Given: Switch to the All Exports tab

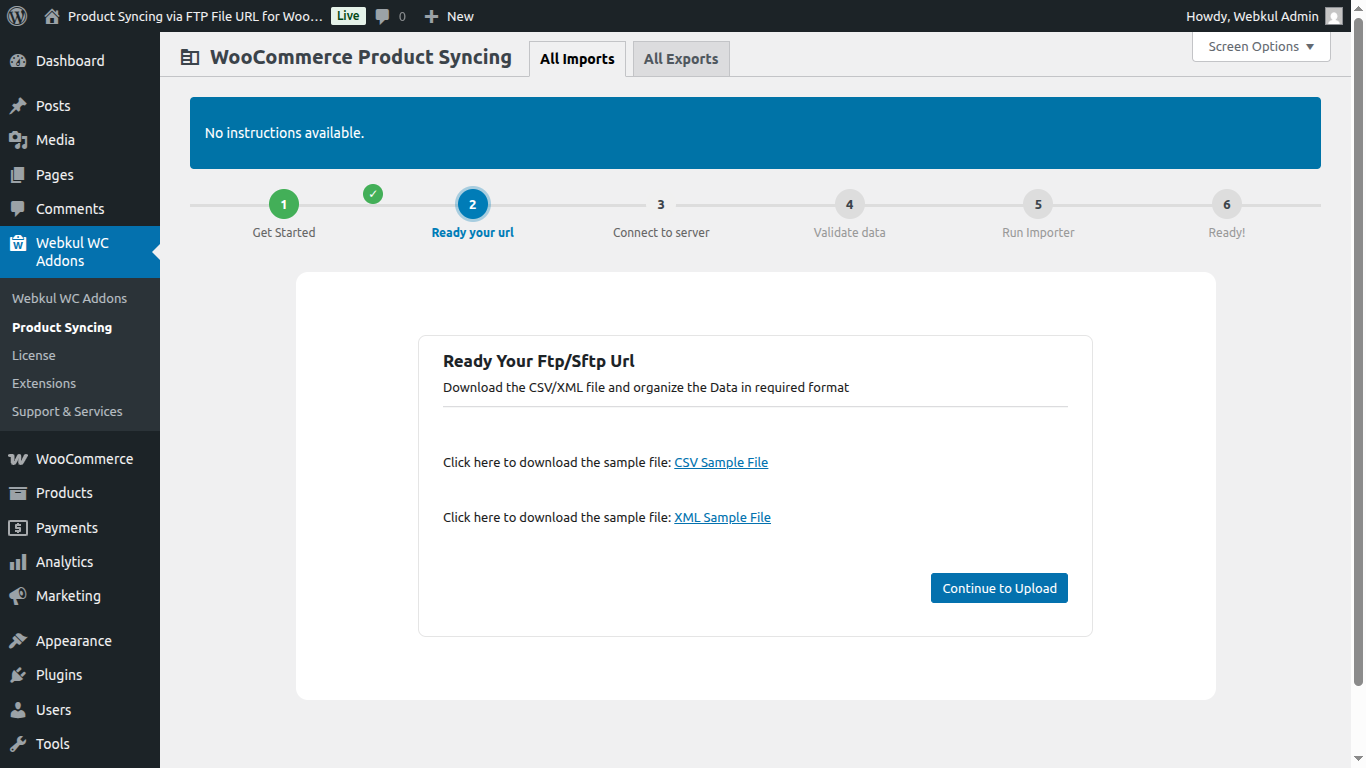Looking at the screenshot, I should [x=680, y=58].
